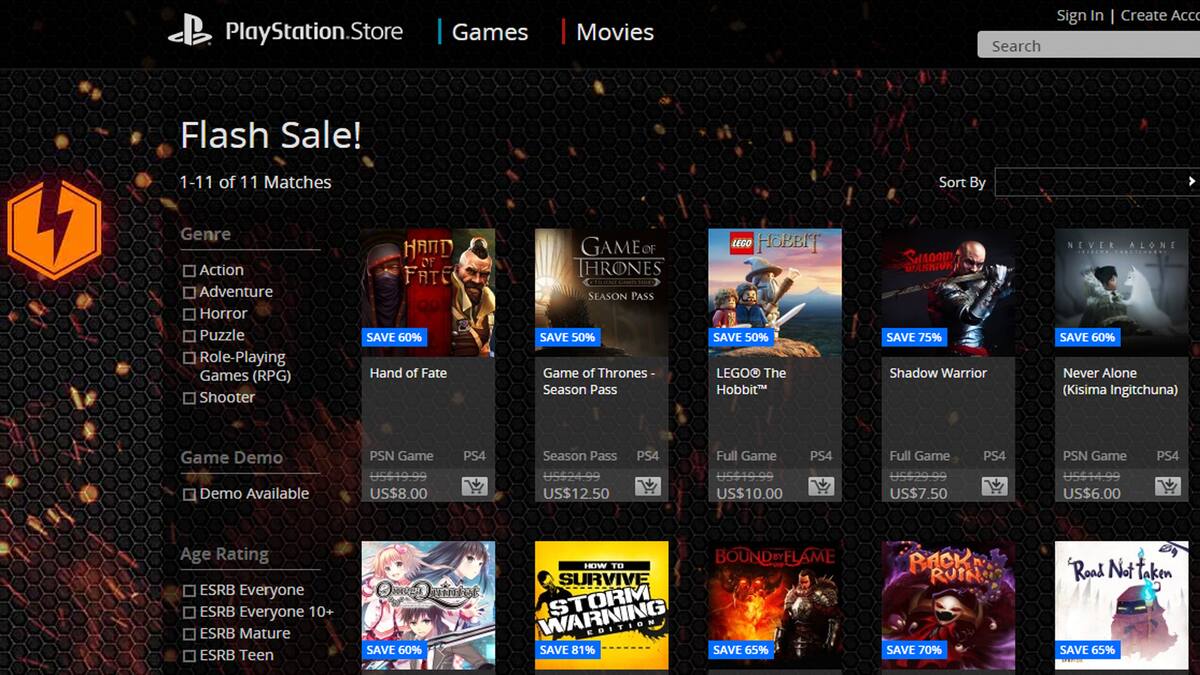Image resolution: width=1200 pixels, height=675 pixels.
Task: Switch to the Movies tab
Action: pyautogui.click(x=615, y=32)
